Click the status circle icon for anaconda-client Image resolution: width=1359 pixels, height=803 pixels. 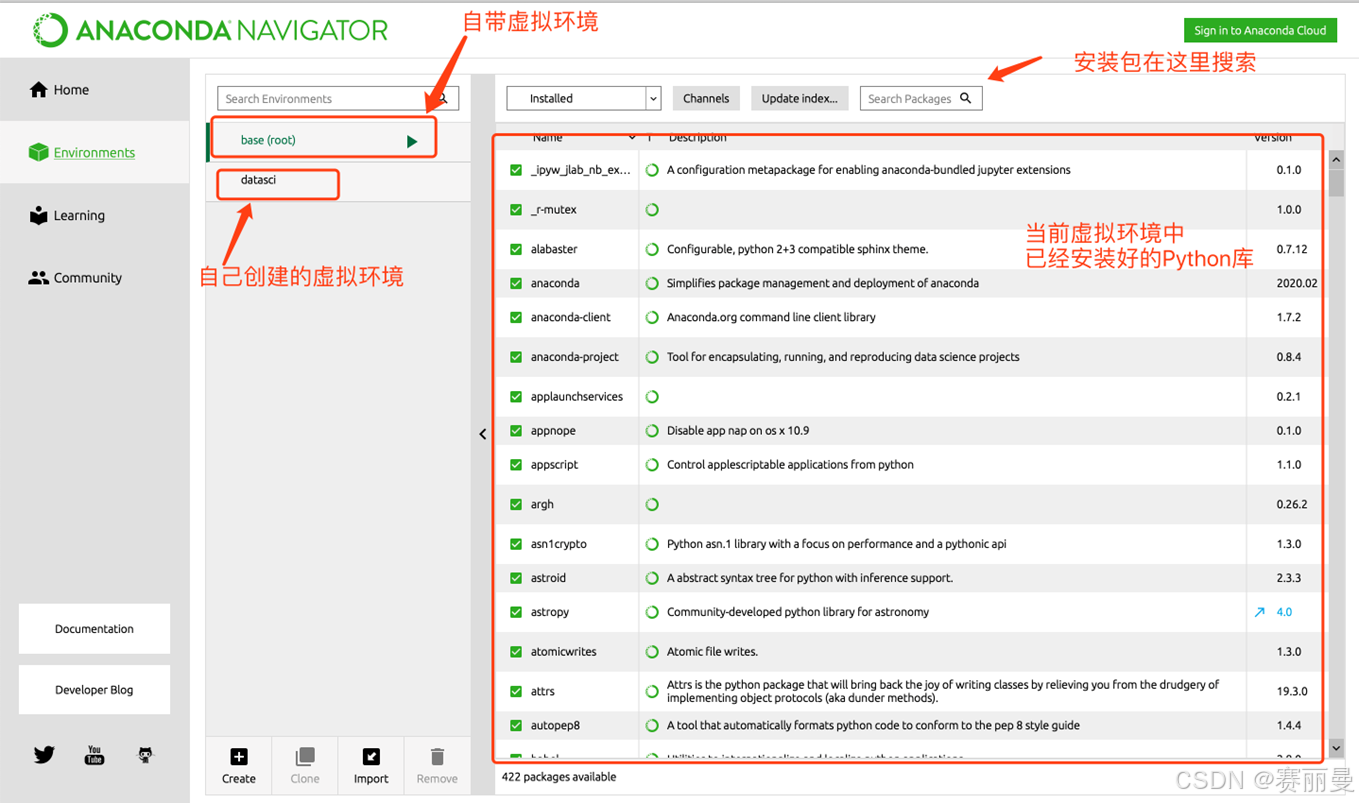tap(652, 317)
